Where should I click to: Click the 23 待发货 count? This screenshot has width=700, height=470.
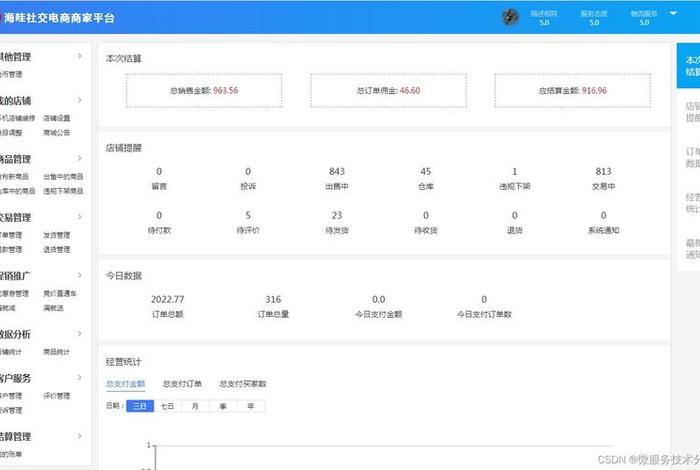[337, 216]
